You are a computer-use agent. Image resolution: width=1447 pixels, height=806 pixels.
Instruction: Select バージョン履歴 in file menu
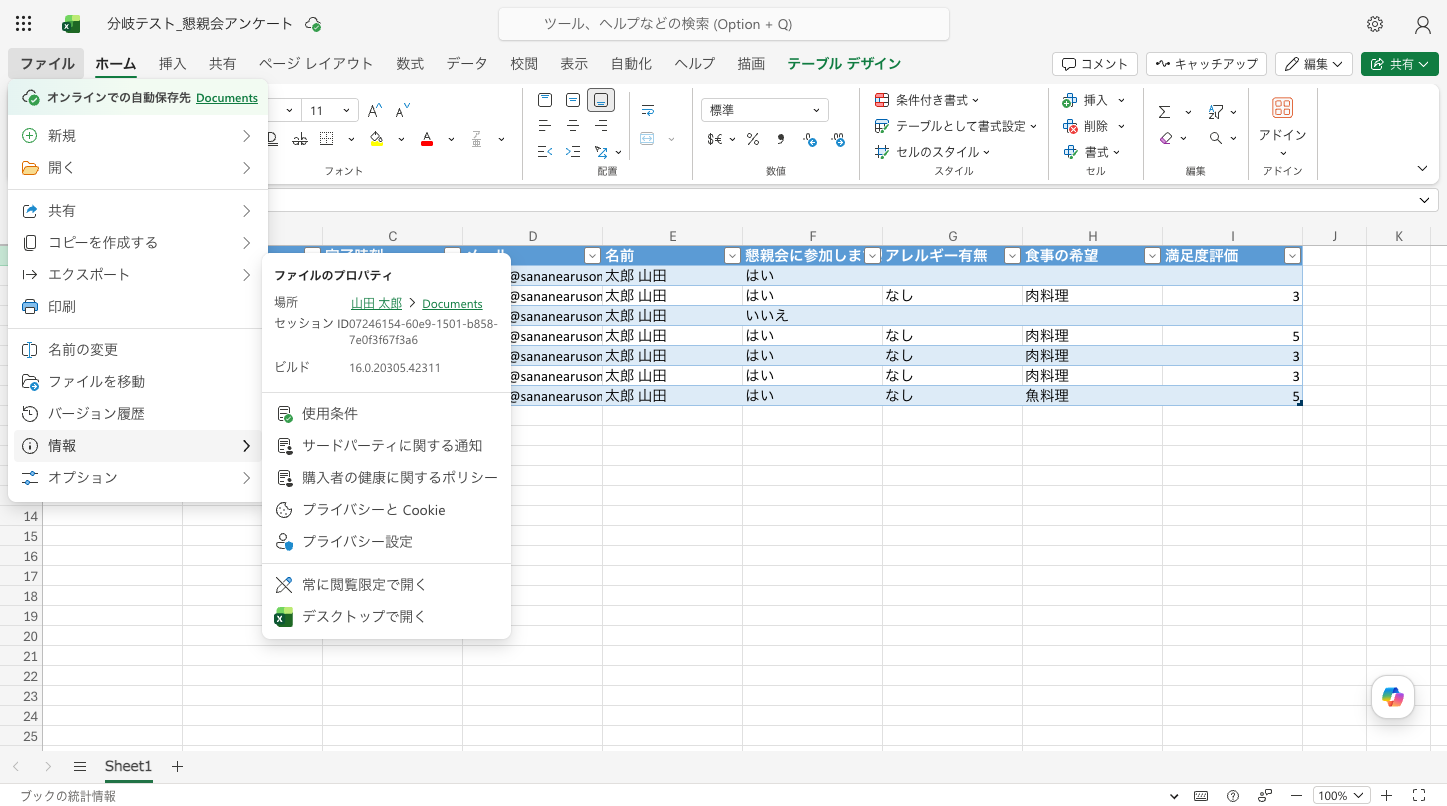tap(138, 413)
